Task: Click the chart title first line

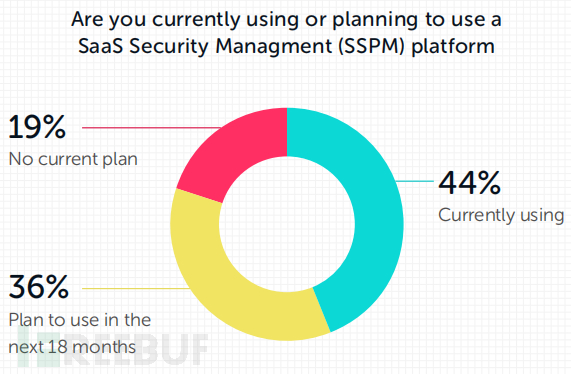Action: pos(286,19)
